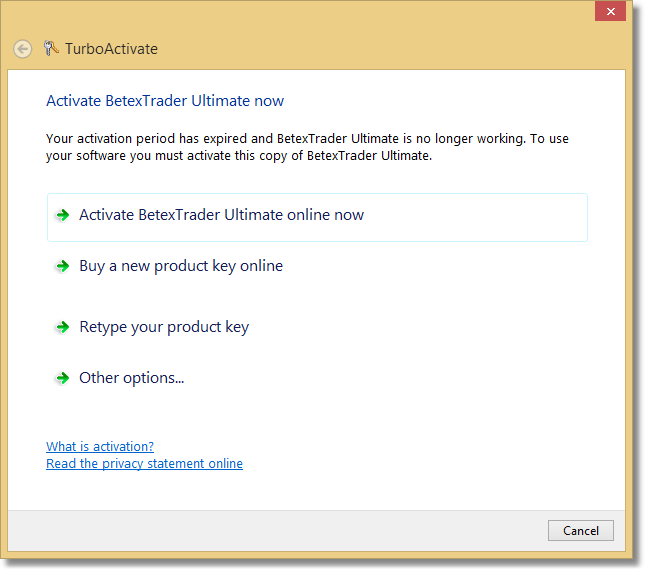This screenshot has height=571, width=645.
Task: Click green arrow beside Activate online now
Action: coord(63,215)
